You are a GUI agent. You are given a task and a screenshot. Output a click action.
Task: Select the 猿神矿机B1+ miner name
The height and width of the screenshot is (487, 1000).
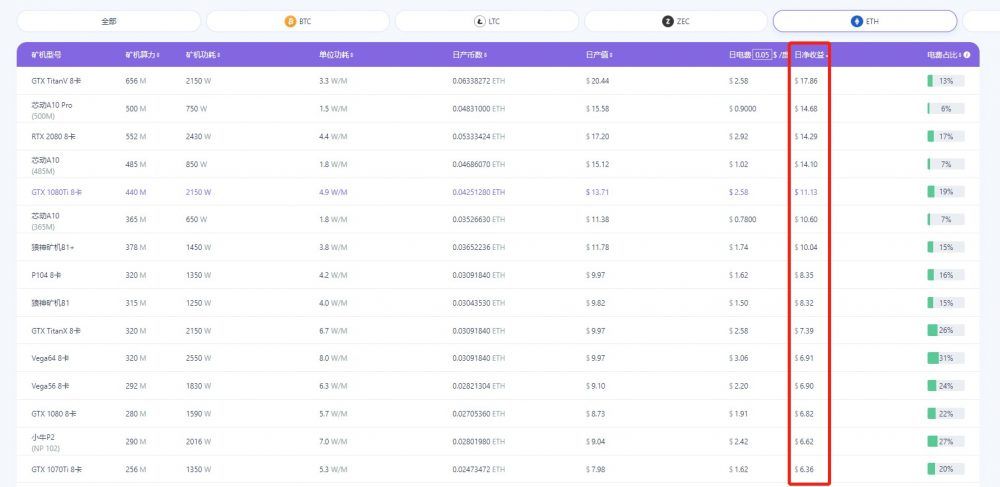(x=53, y=247)
